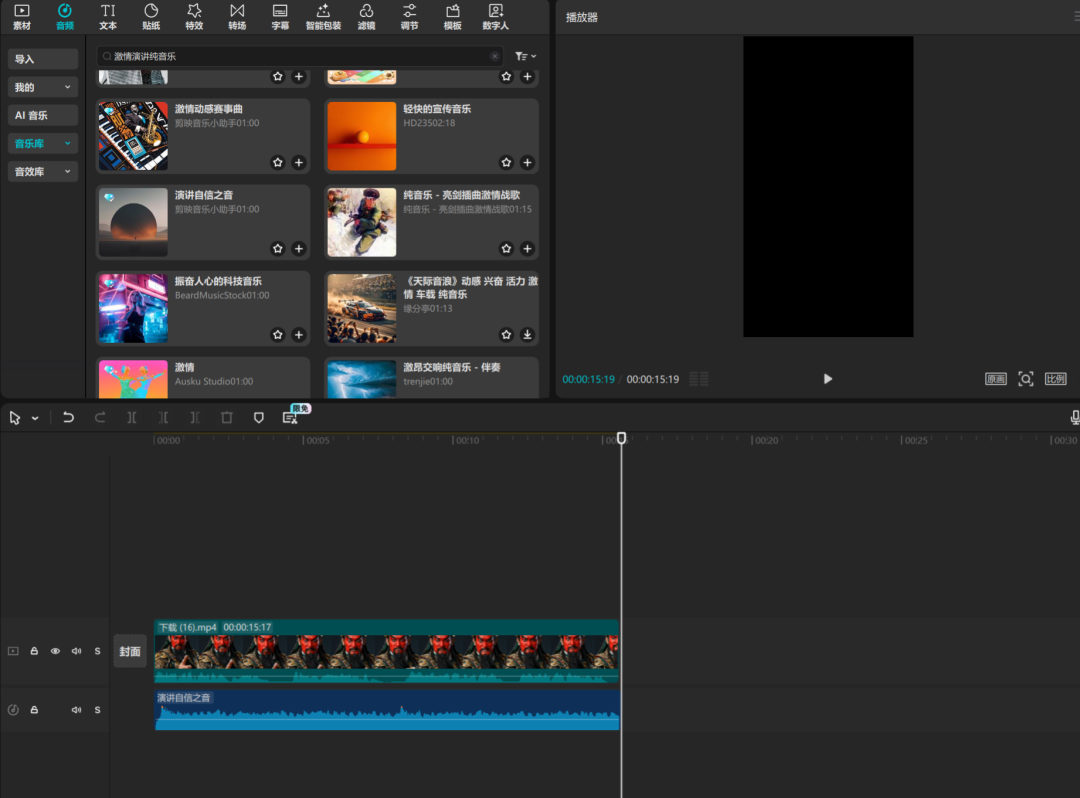
Task: Favorite the 演讲自信之音 track with star icon
Action: (278, 249)
